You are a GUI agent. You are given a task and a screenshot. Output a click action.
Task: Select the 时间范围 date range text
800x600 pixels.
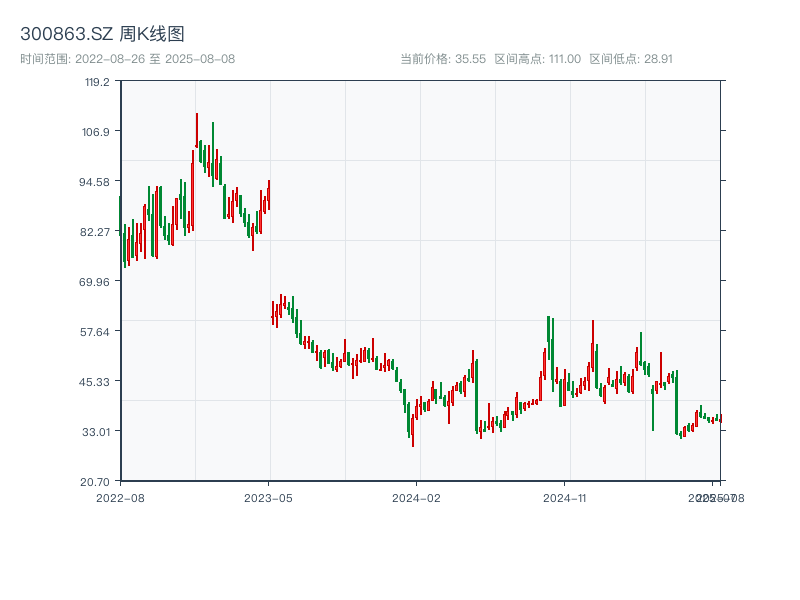127,59
